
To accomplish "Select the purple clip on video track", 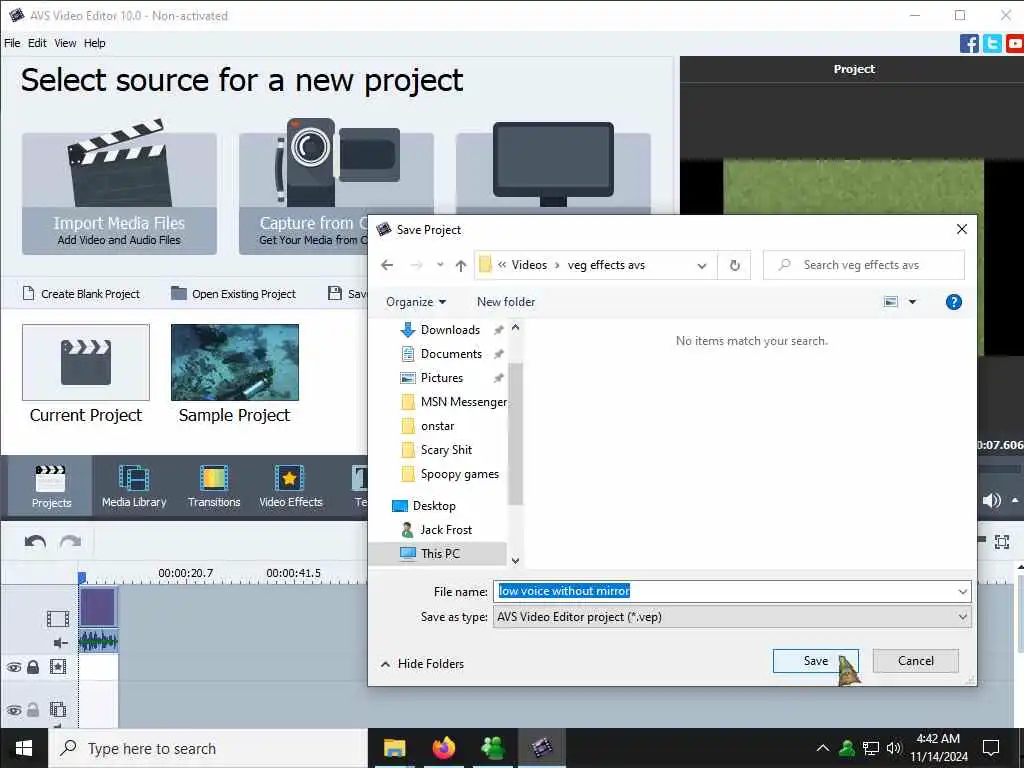I will [98, 607].
